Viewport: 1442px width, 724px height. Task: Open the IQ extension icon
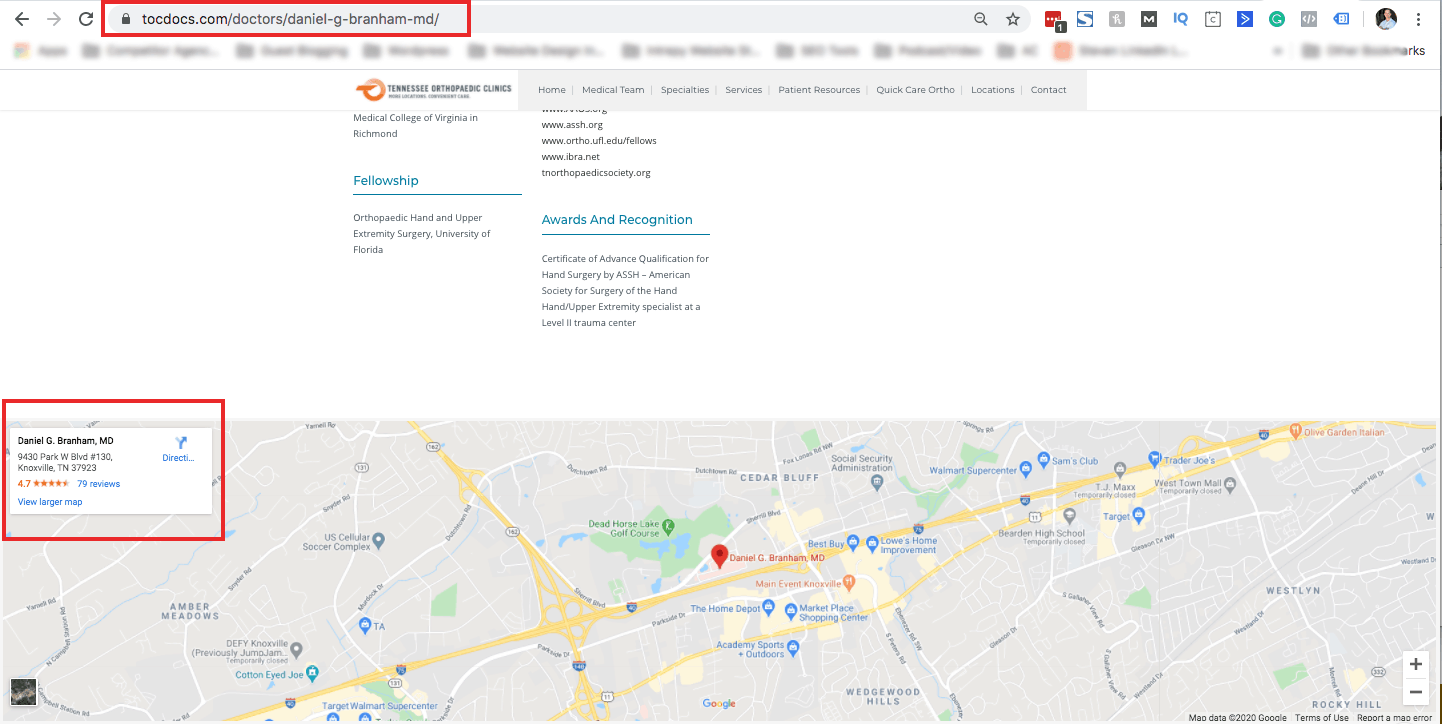coord(1181,19)
